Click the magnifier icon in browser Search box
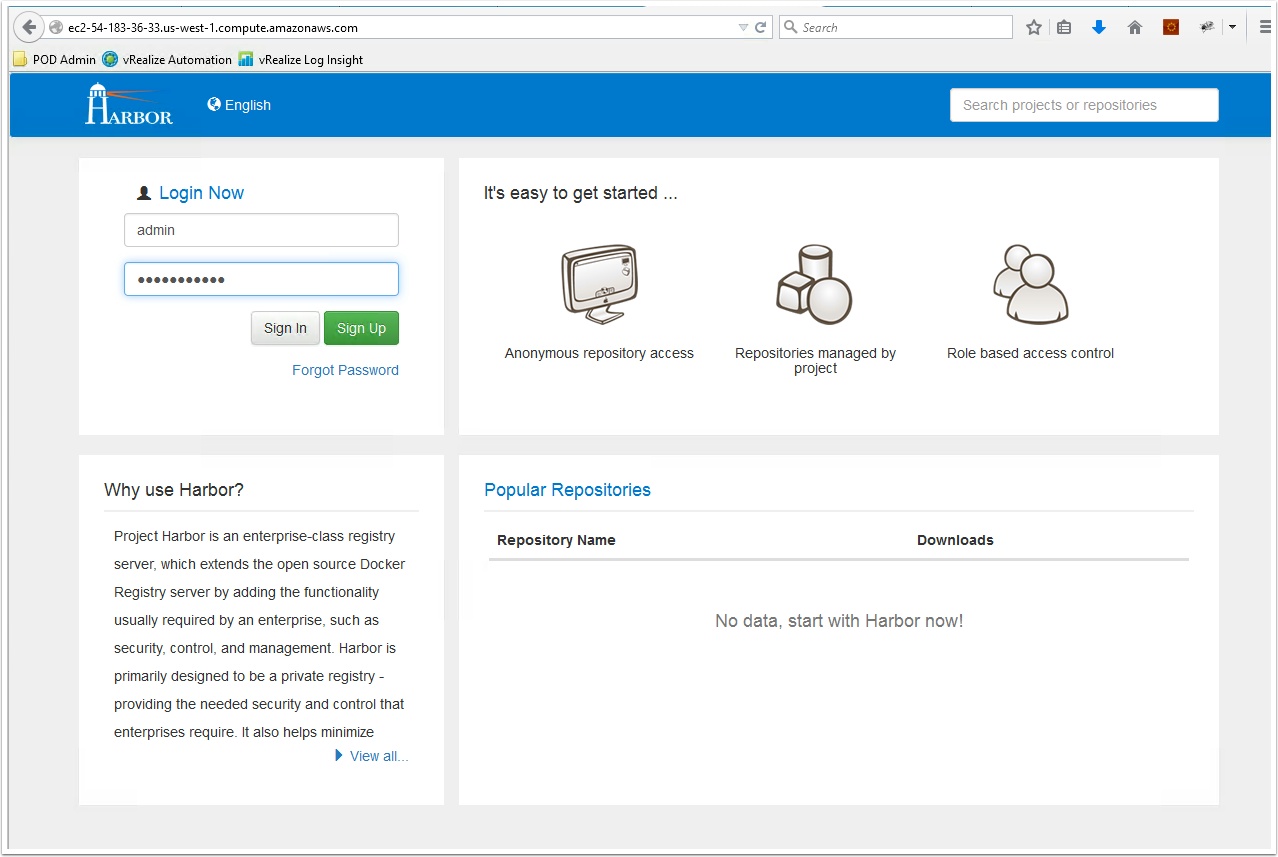The image size is (1278, 857). pos(790,28)
